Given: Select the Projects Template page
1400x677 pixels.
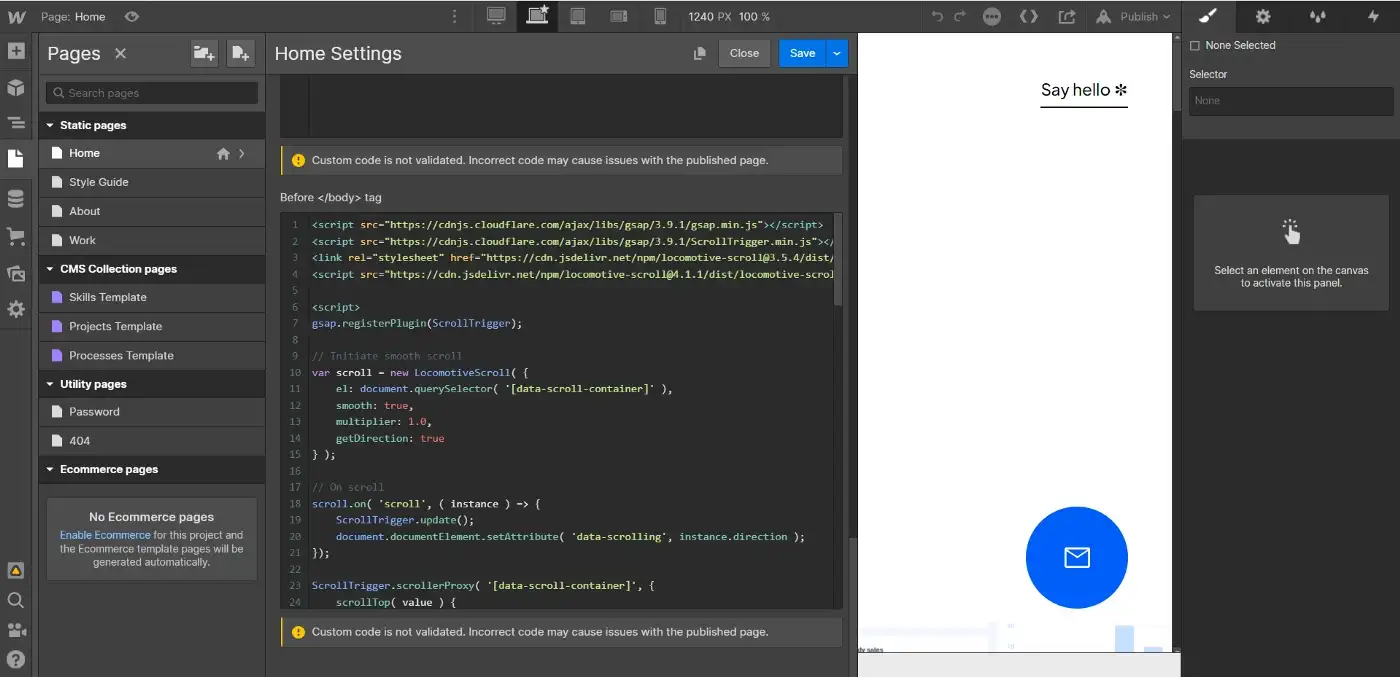Looking at the screenshot, I should click(x=113, y=326).
